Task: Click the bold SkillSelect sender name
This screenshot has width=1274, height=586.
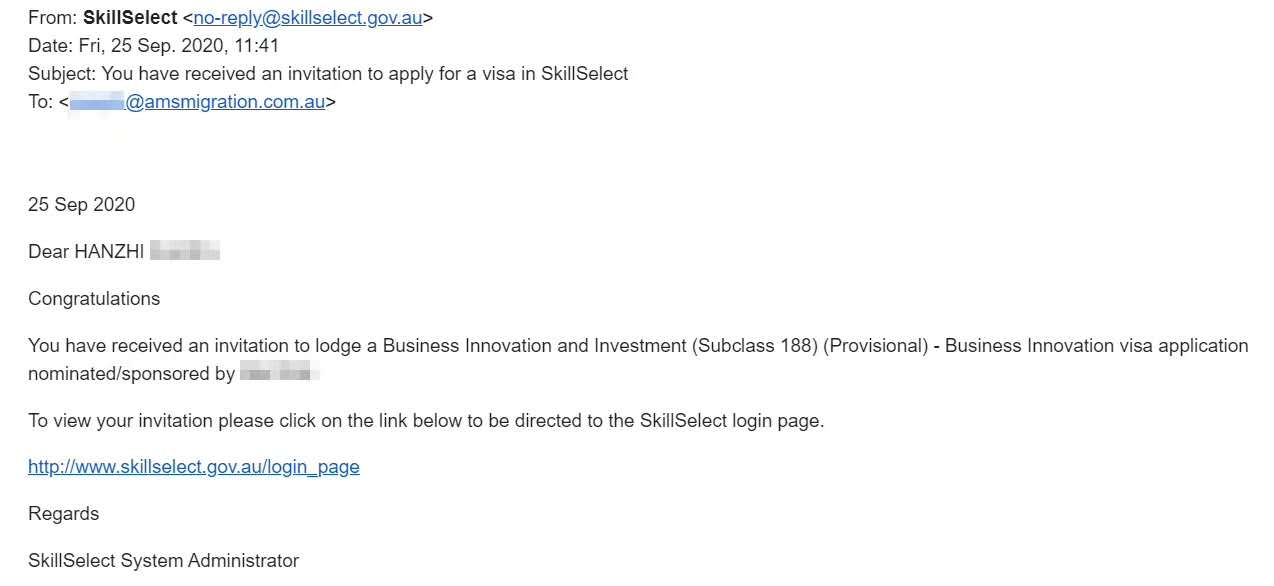Action: point(130,18)
